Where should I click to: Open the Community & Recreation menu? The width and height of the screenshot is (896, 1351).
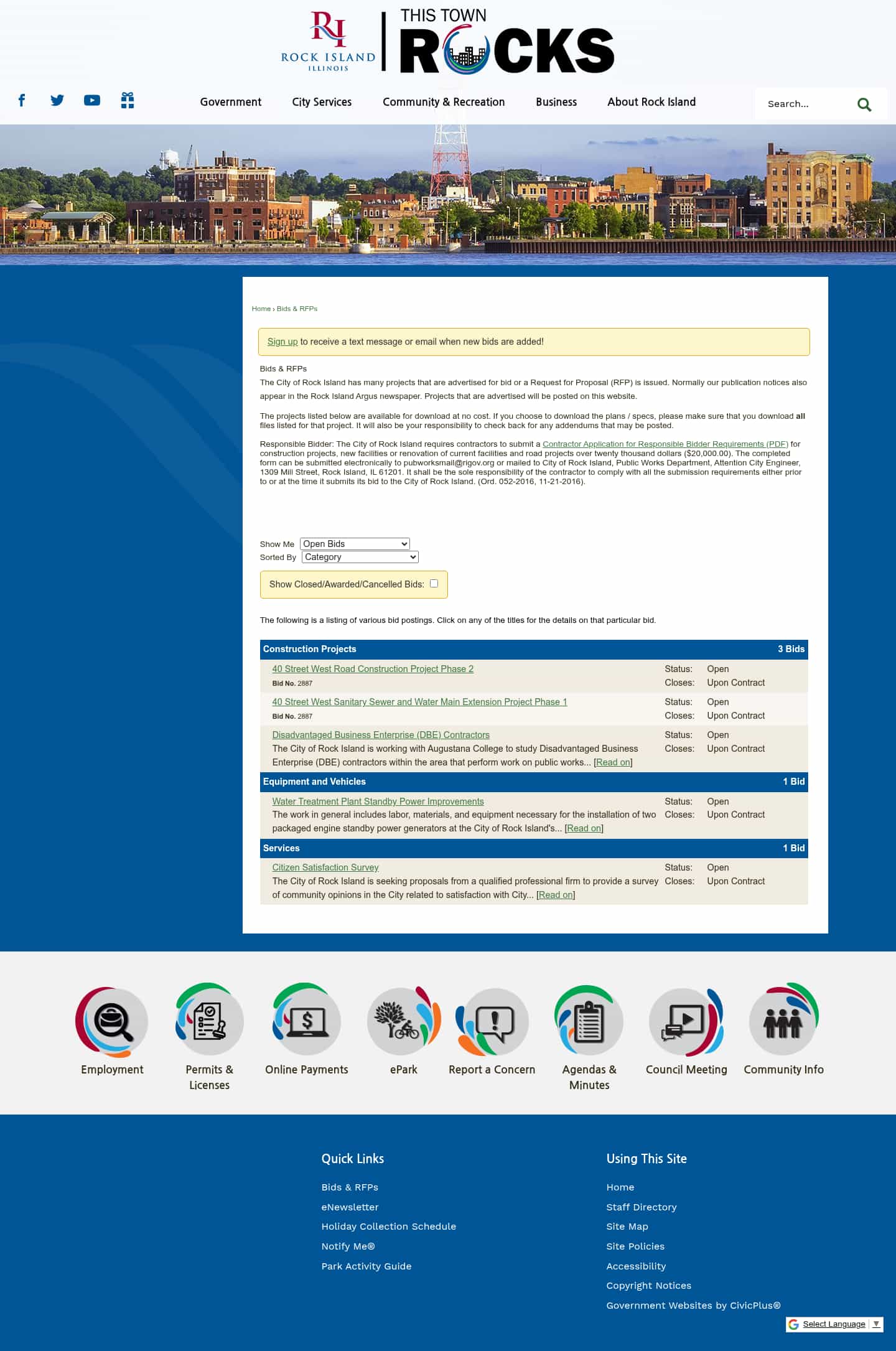444,102
